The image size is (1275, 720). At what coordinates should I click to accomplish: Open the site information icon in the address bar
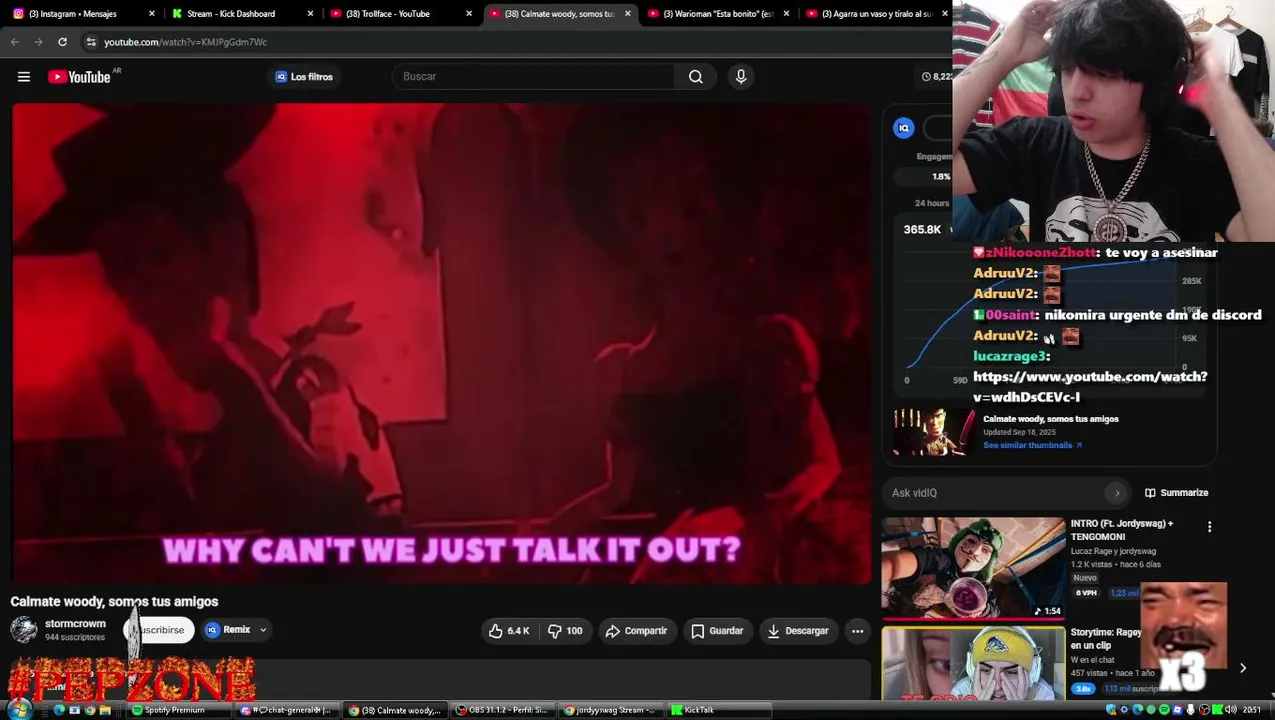tap(91, 42)
